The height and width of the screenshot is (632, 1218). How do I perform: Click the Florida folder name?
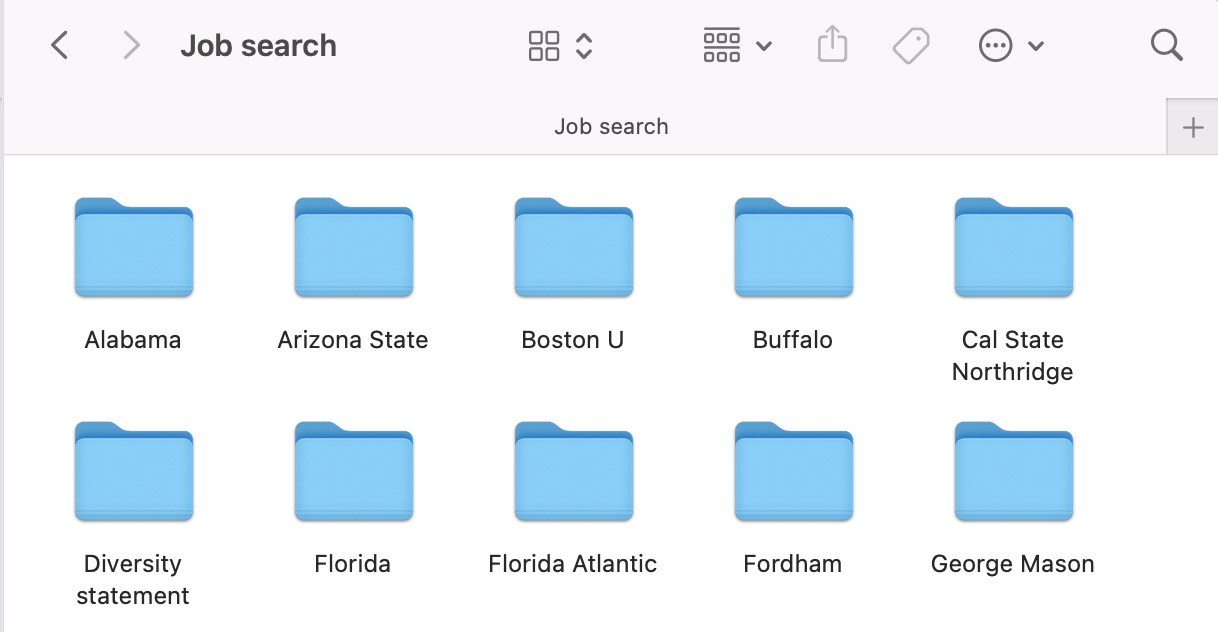(353, 564)
